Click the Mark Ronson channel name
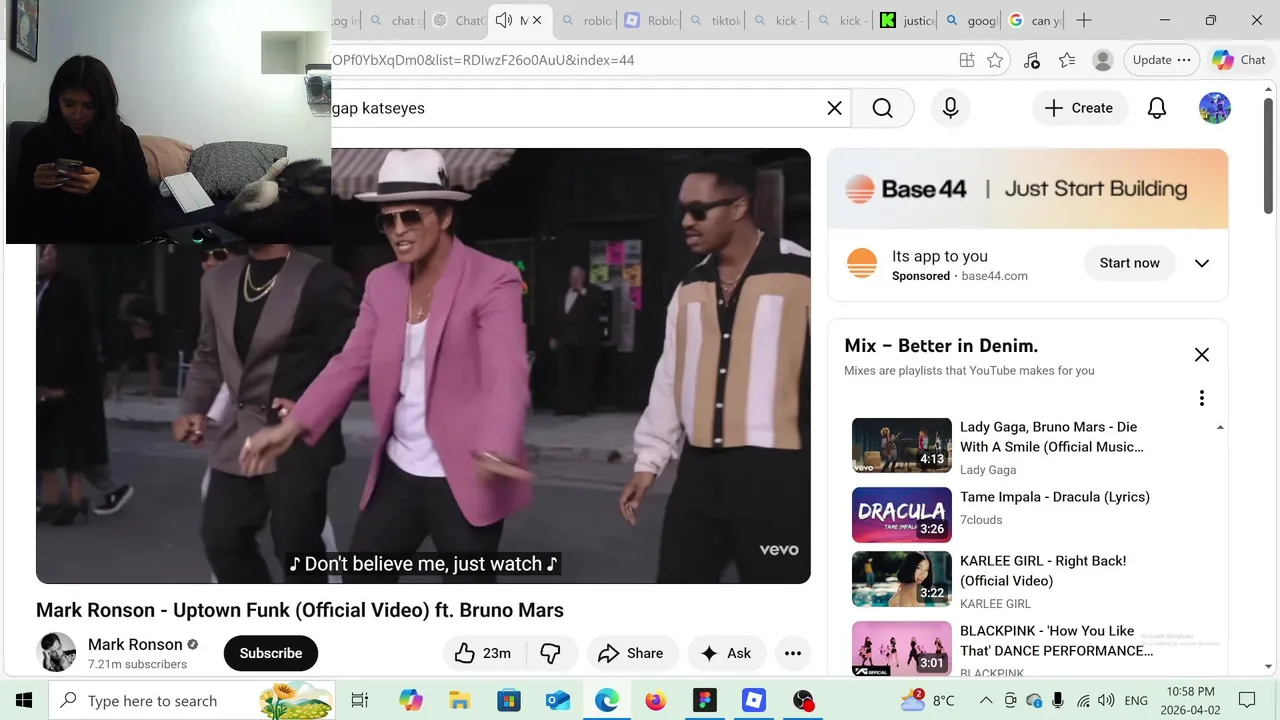The width and height of the screenshot is (1280, 720). [x=135, y=644]
